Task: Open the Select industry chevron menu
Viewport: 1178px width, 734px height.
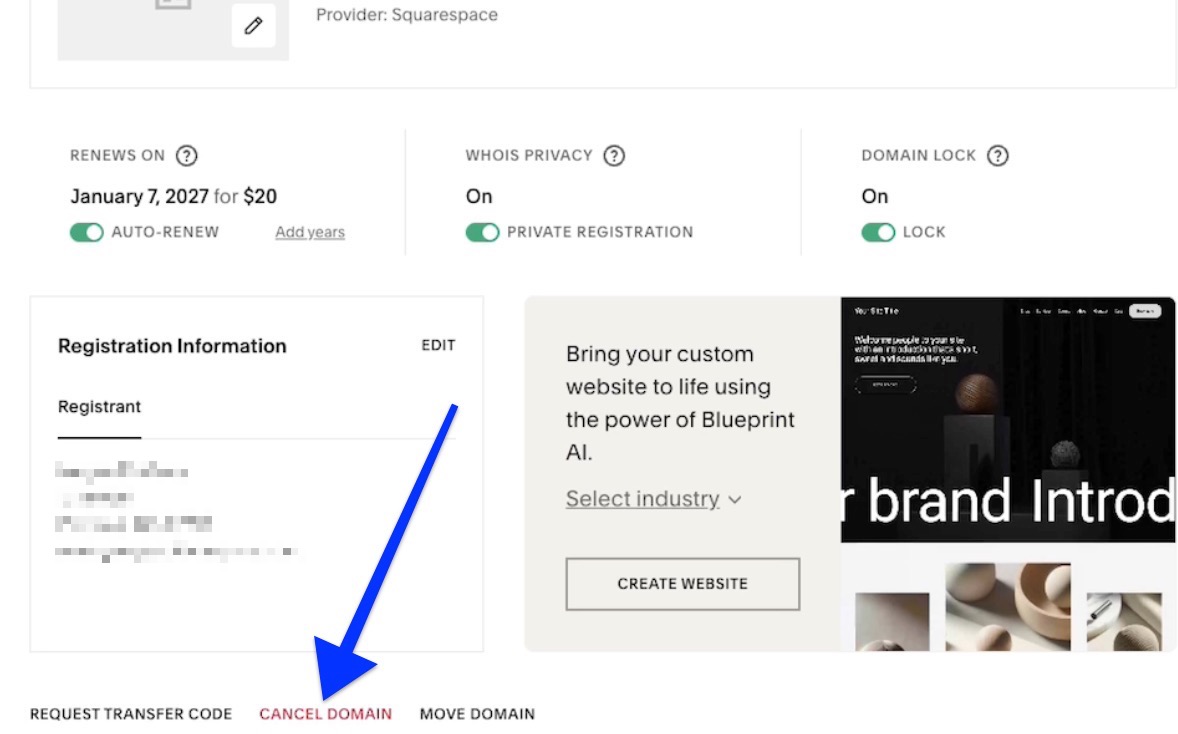Action: click(735, 499)
